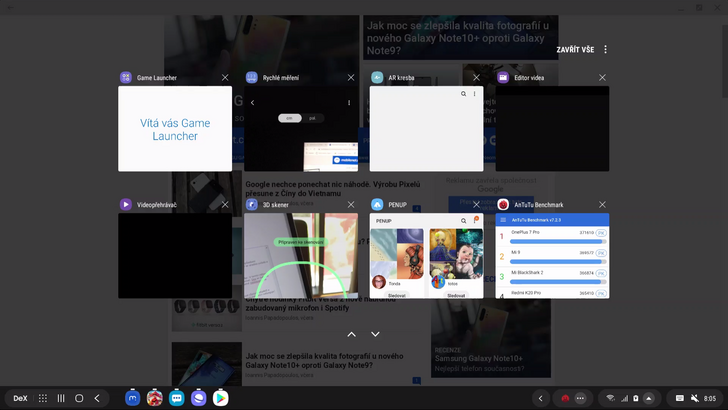Open the apps grid in taskbar

click(43, 398)
